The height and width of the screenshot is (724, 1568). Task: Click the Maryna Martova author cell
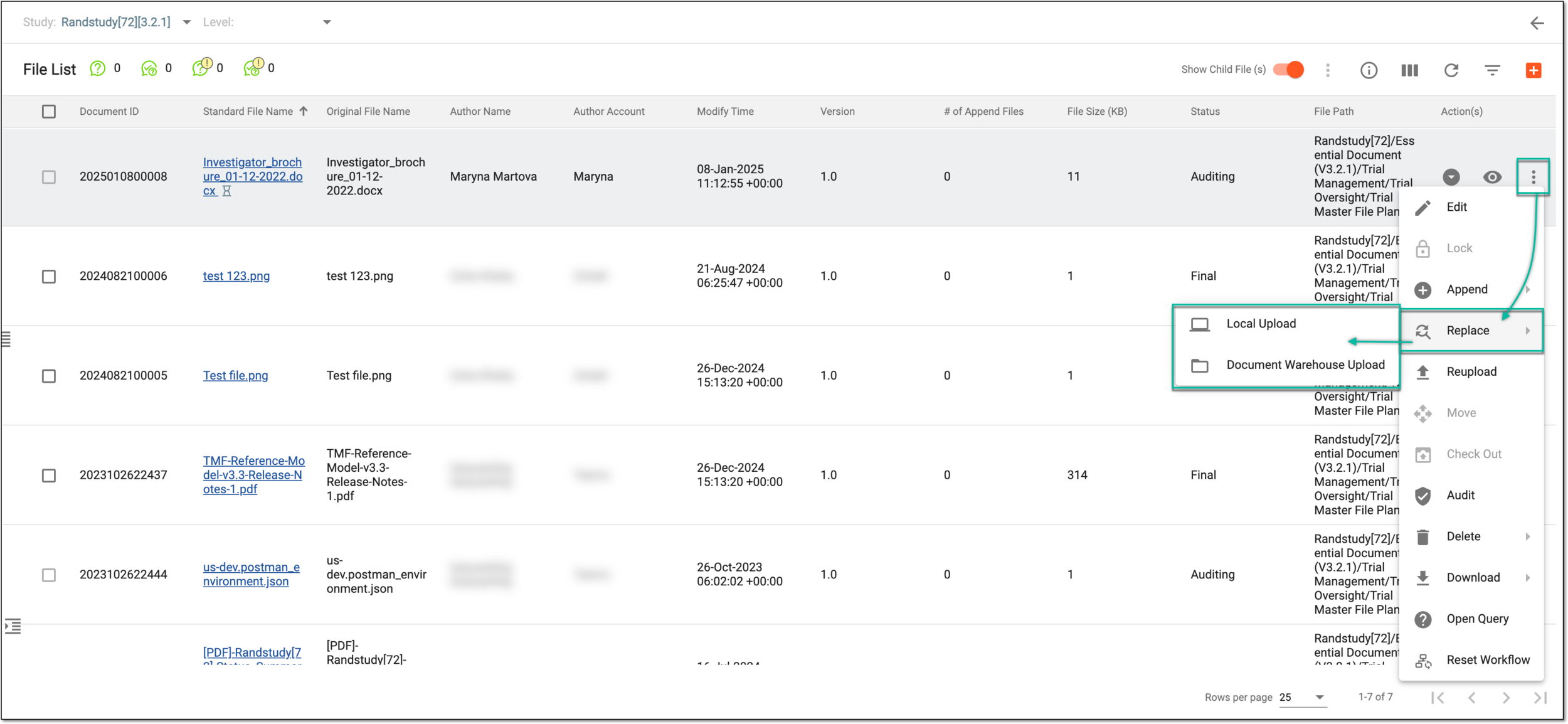(x=493, y=177)
